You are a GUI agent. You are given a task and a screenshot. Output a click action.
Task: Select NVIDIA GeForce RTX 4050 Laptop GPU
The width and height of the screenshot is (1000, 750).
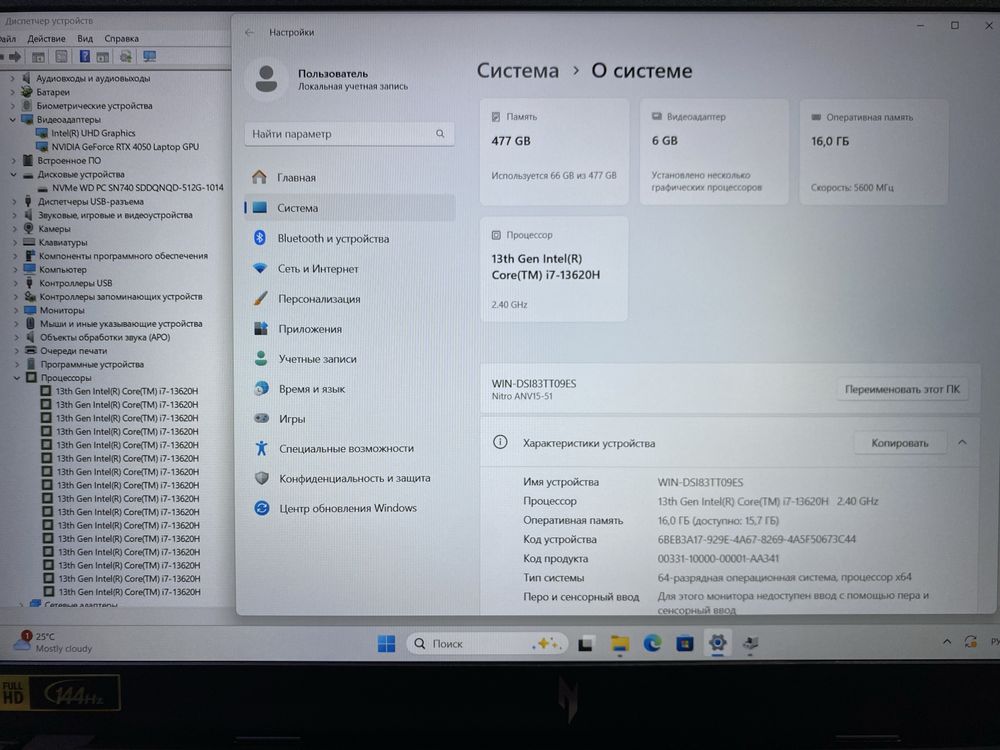(x=125, y=147)
